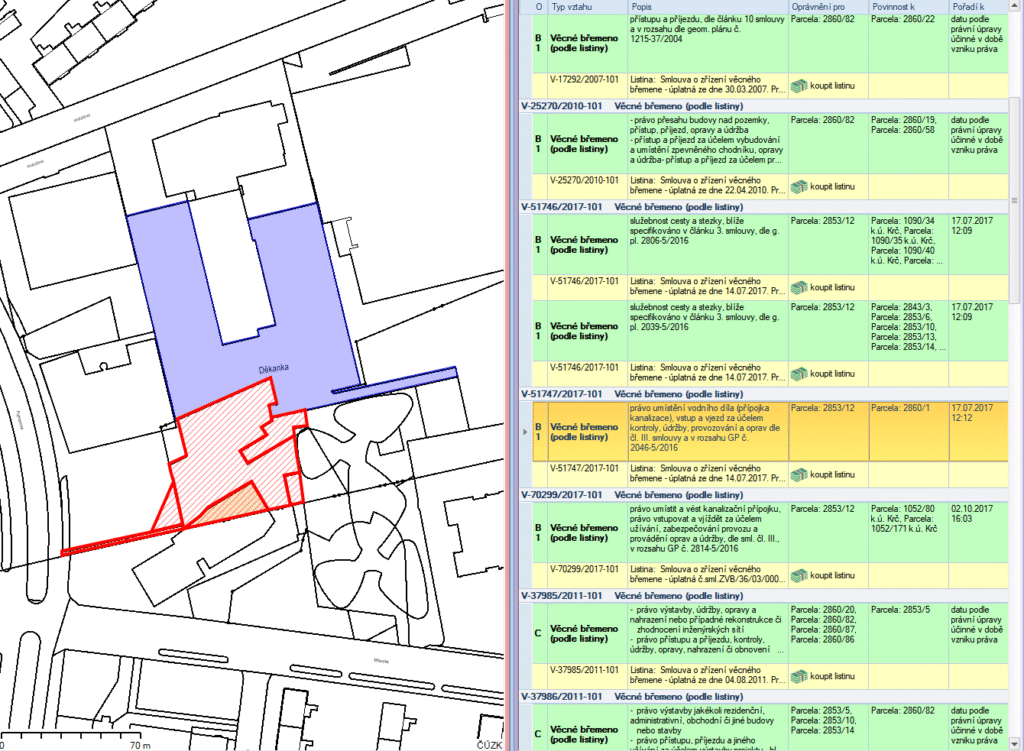Buy the document for V-70299/2017-101
Screen dimensions: 1024x751
coord(799,576)
